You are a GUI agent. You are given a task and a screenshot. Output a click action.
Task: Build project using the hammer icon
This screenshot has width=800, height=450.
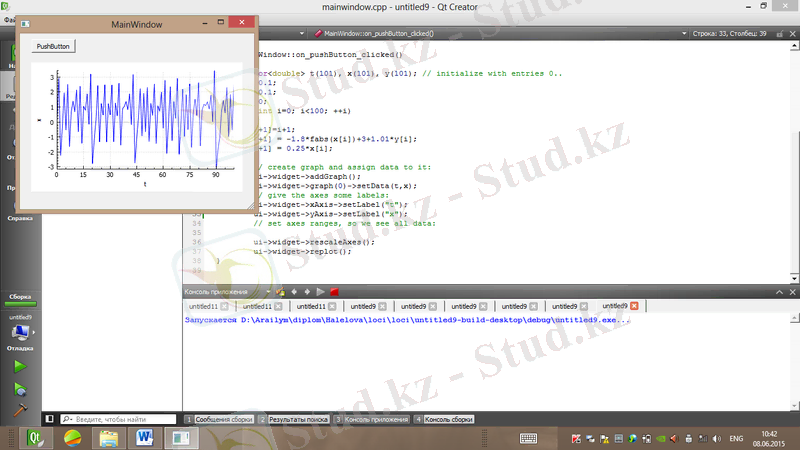(19, 409)
